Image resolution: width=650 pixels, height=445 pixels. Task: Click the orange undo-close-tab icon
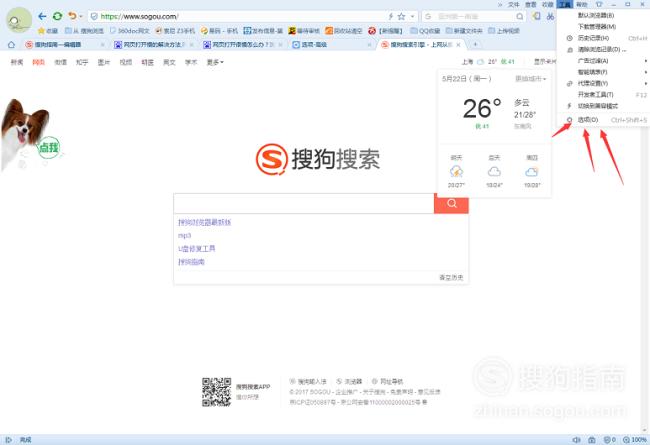[72, 16]
